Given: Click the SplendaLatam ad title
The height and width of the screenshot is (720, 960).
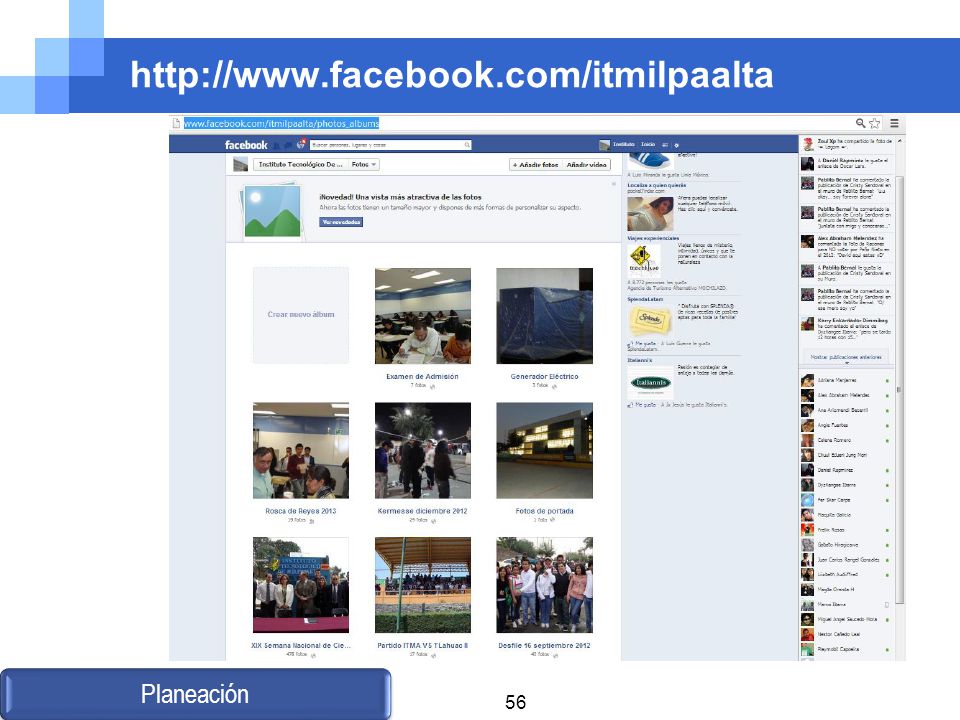Looking at the screenshot, I should click(645, 299).
